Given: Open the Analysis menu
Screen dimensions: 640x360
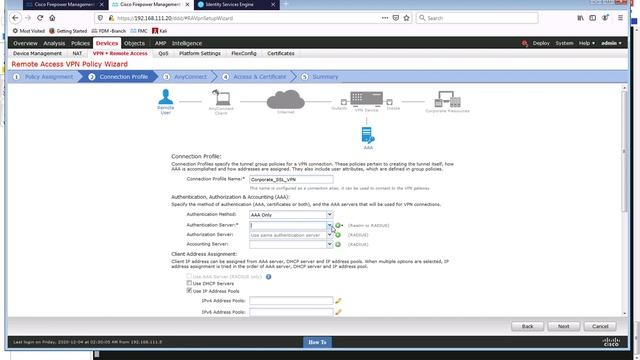Looking at the screenshot, I should (x=54, y=43).
